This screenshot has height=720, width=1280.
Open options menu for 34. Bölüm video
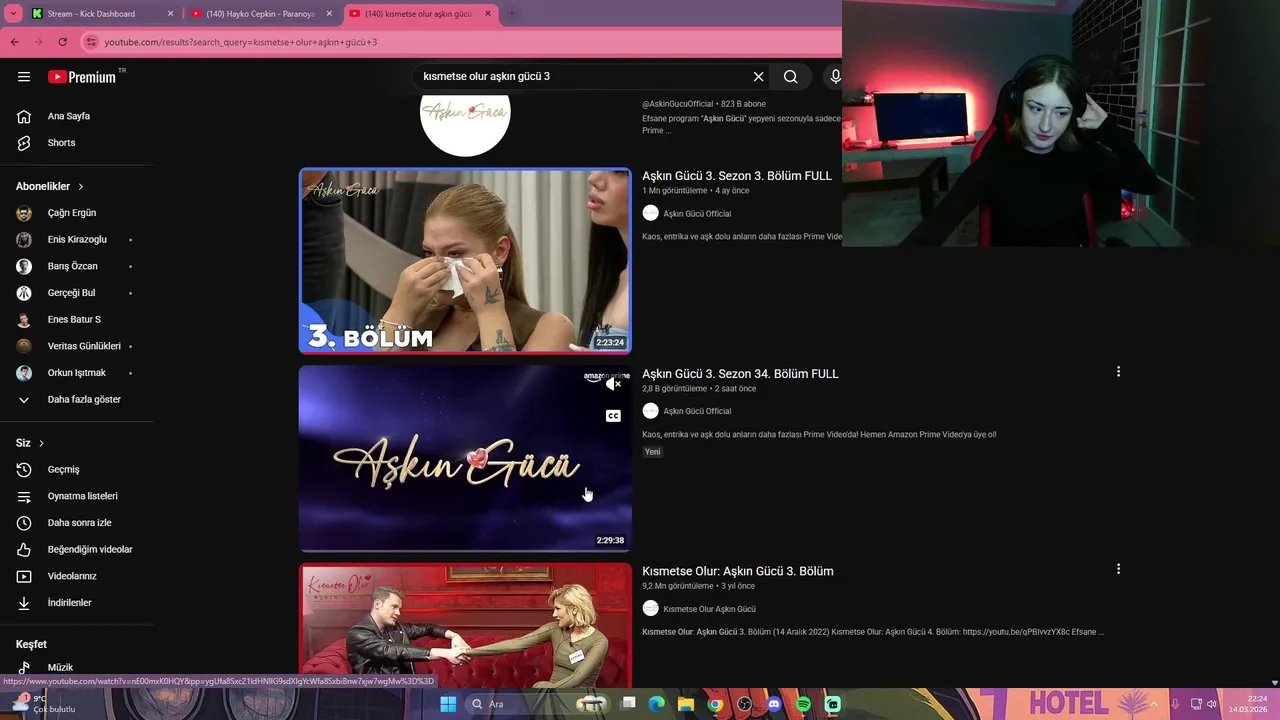(1118, 371)
